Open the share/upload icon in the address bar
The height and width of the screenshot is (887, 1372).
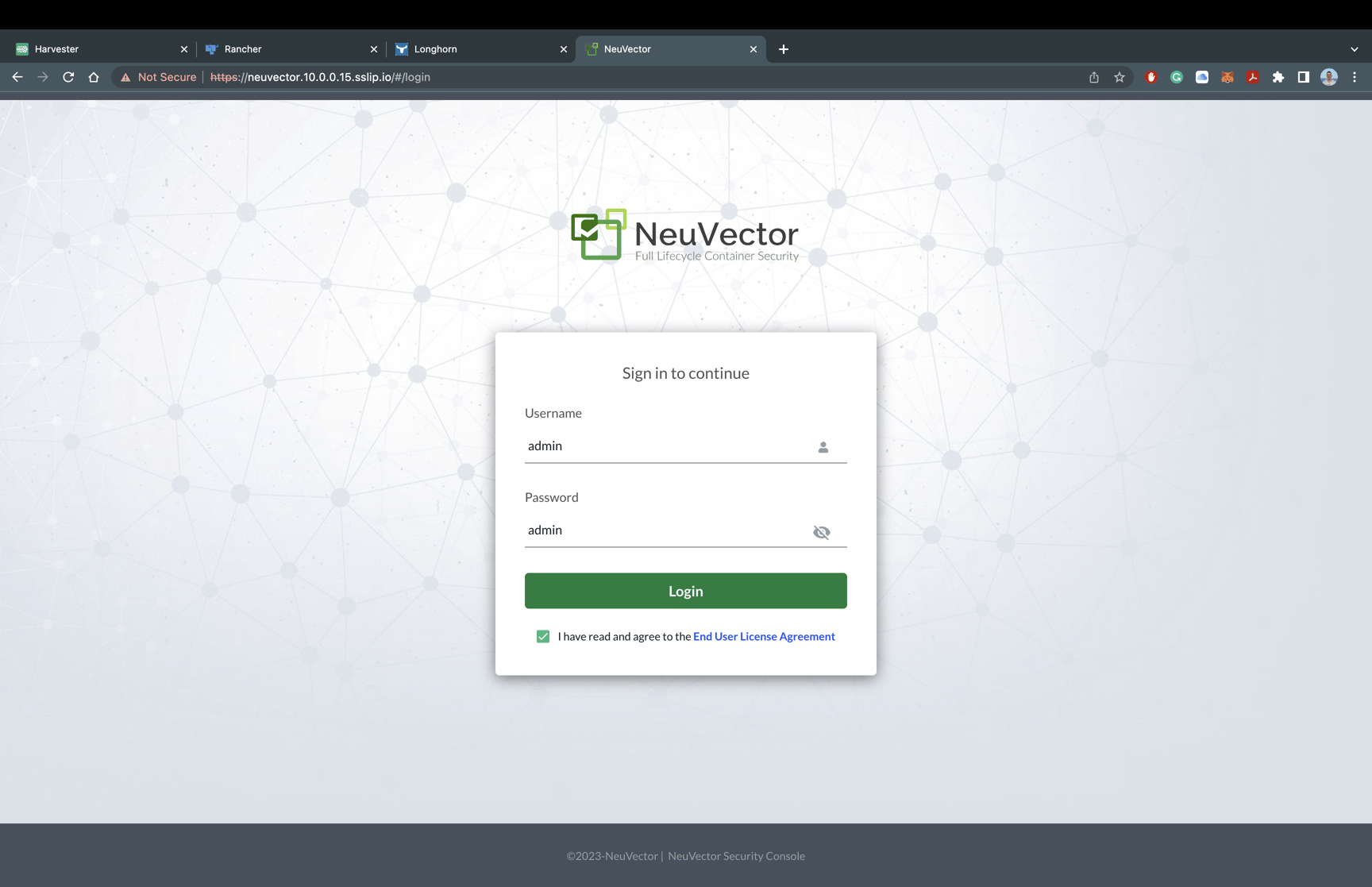pos(1093,77)
